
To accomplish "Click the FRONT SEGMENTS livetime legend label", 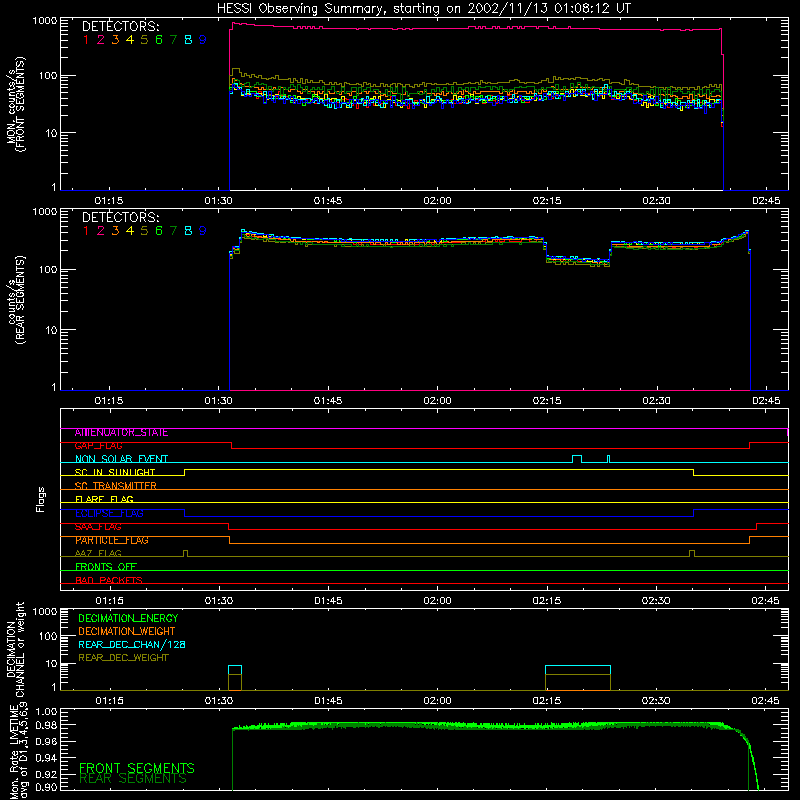I will tap(137, 768).
